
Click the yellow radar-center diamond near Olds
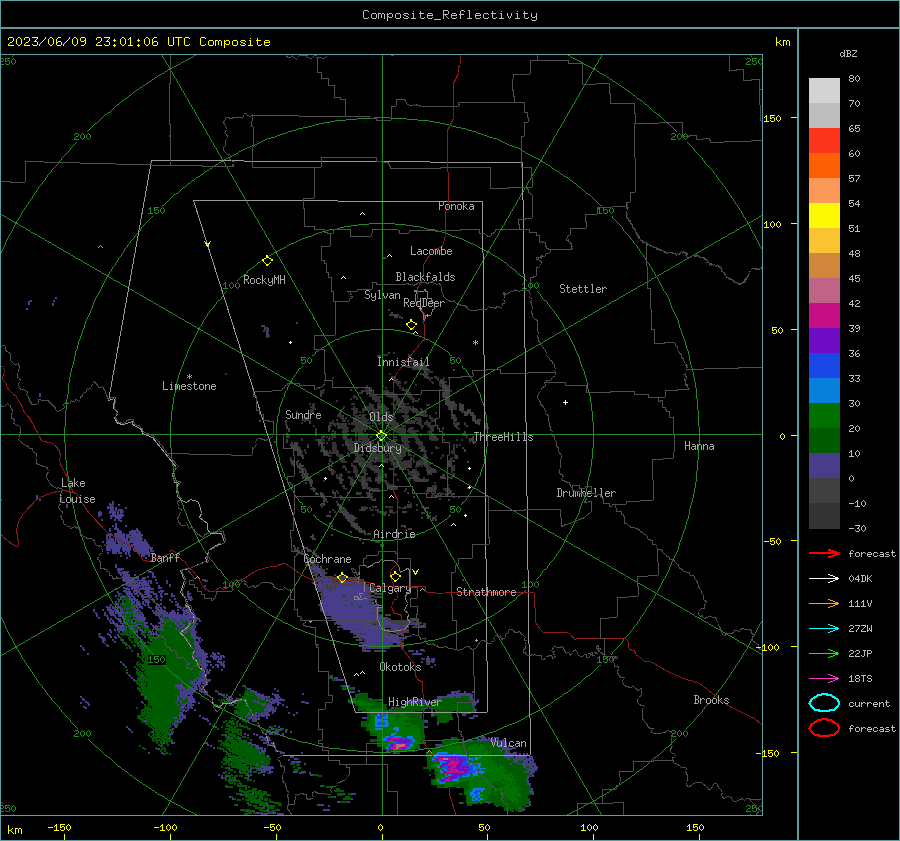[x=381, y=436]
